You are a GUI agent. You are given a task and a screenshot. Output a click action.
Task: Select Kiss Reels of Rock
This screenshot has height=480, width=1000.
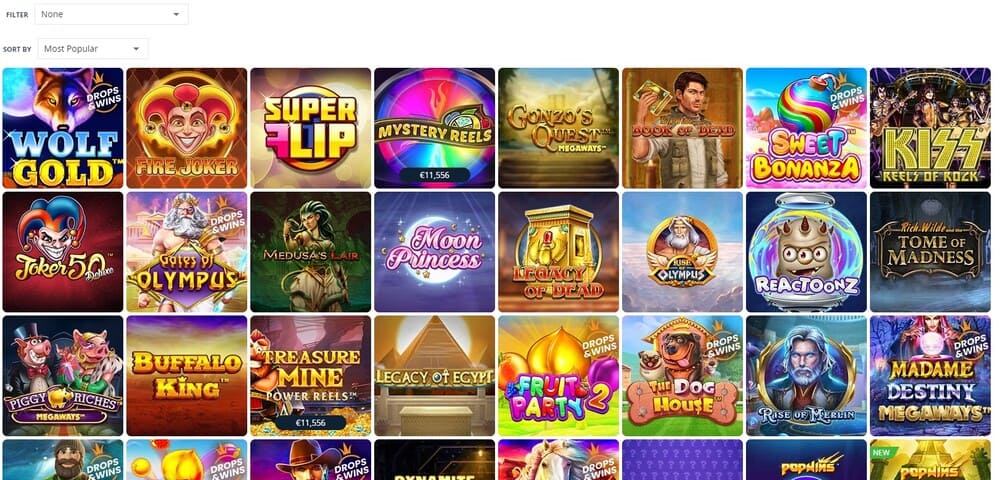tap(930, 128)
